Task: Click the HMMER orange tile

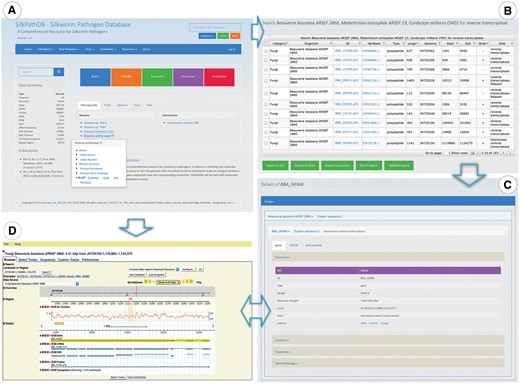Action: click(x=126, y=77)
